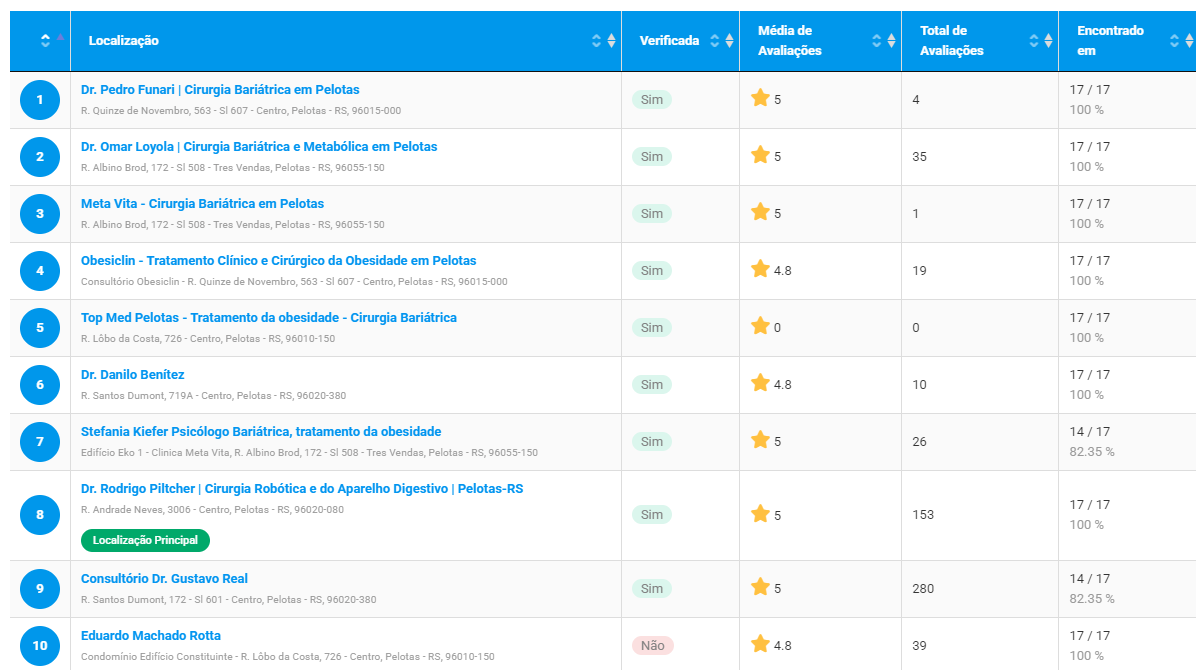Click star rating icon for Meta Vita

760,211
